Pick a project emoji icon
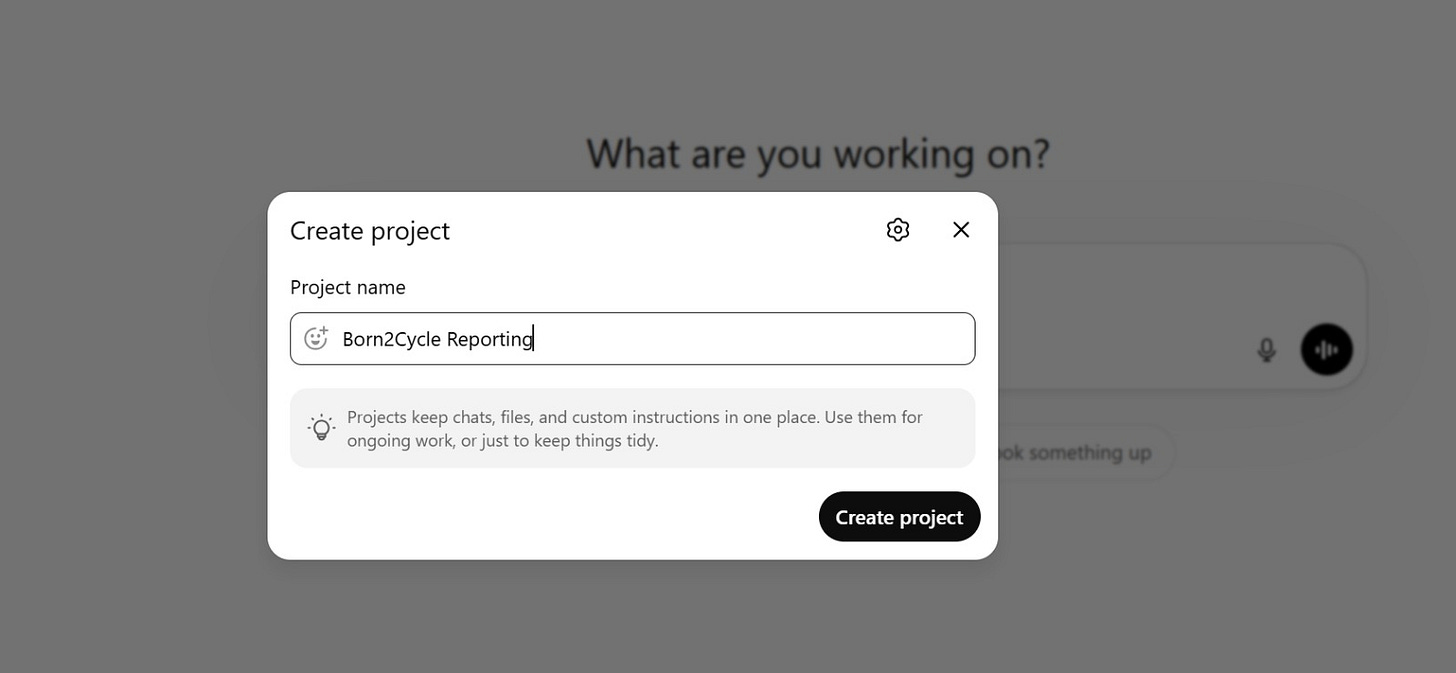This screenshot has height=673, width=1456. point(316,338)
